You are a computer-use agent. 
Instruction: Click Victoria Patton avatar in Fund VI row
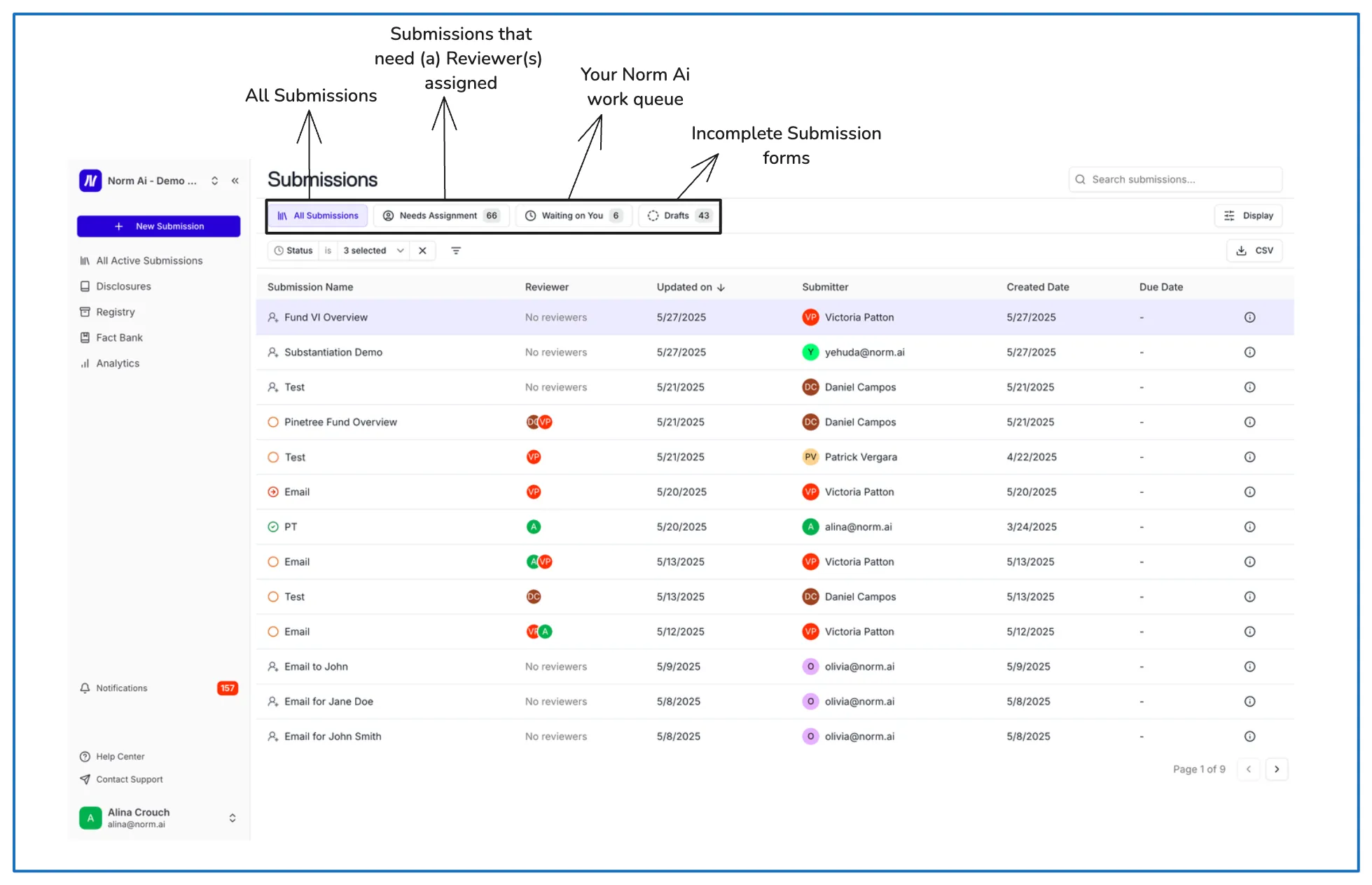coord(810,317)
